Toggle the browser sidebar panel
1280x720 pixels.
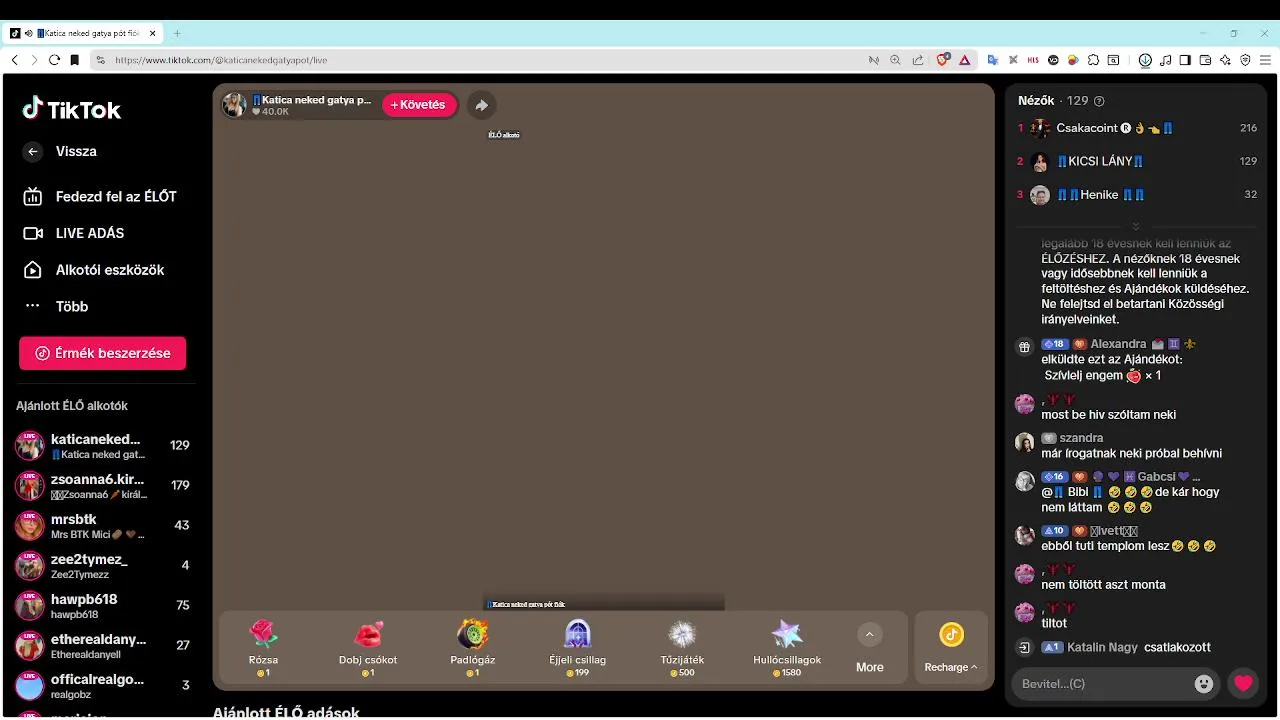(1185, 60)
